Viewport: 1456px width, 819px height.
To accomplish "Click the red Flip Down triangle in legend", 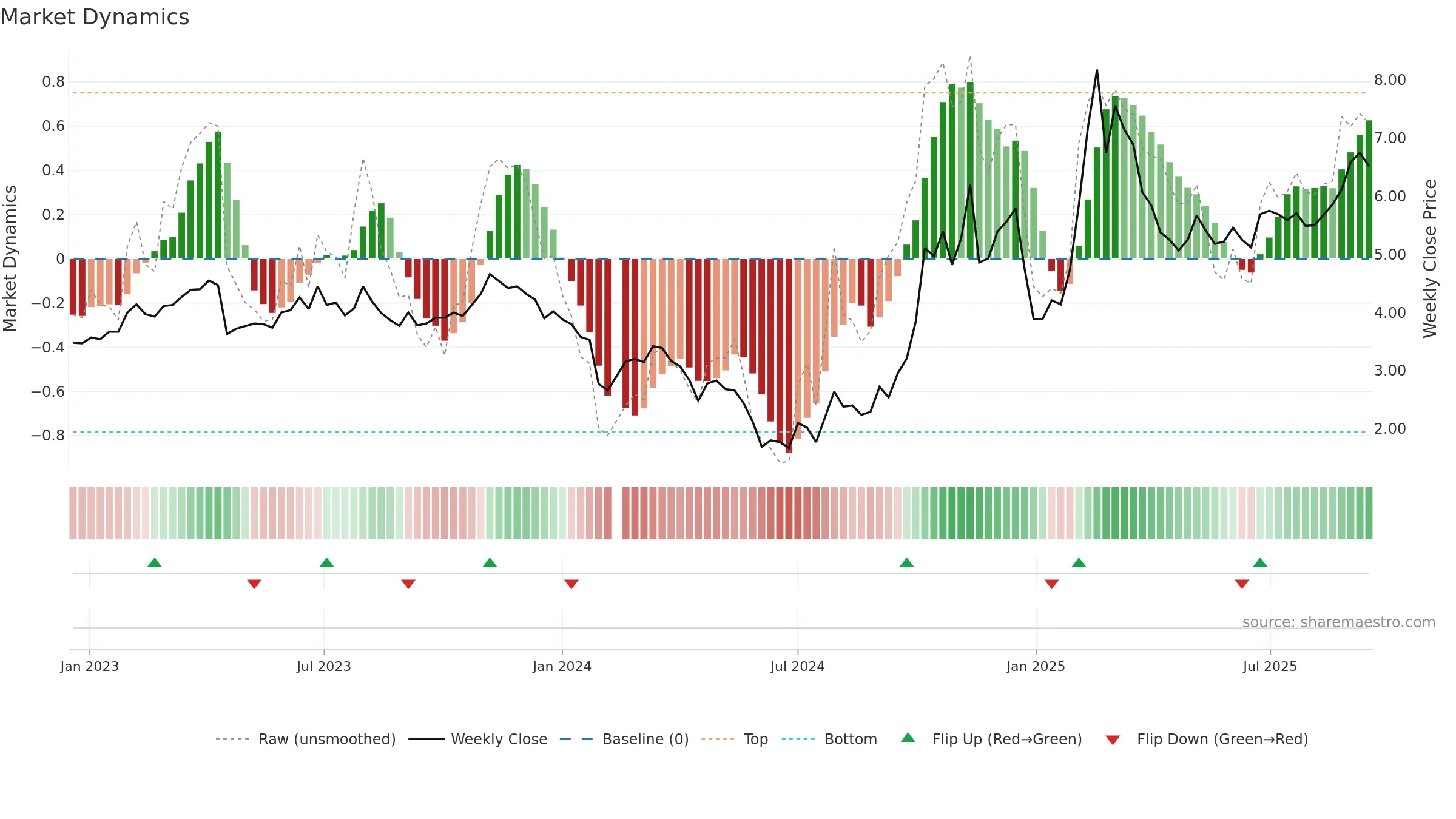I will [x=1113, y=740].
